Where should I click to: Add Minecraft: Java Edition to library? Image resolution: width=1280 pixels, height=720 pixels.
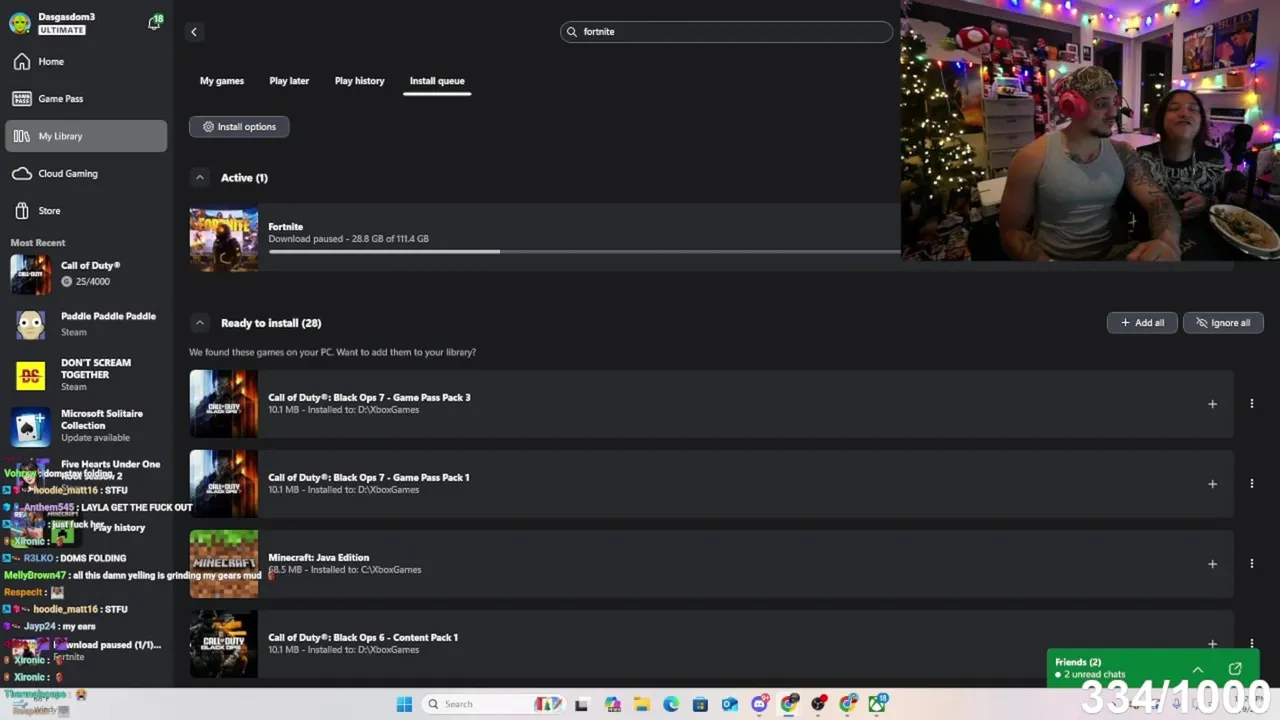[1212, 564]
